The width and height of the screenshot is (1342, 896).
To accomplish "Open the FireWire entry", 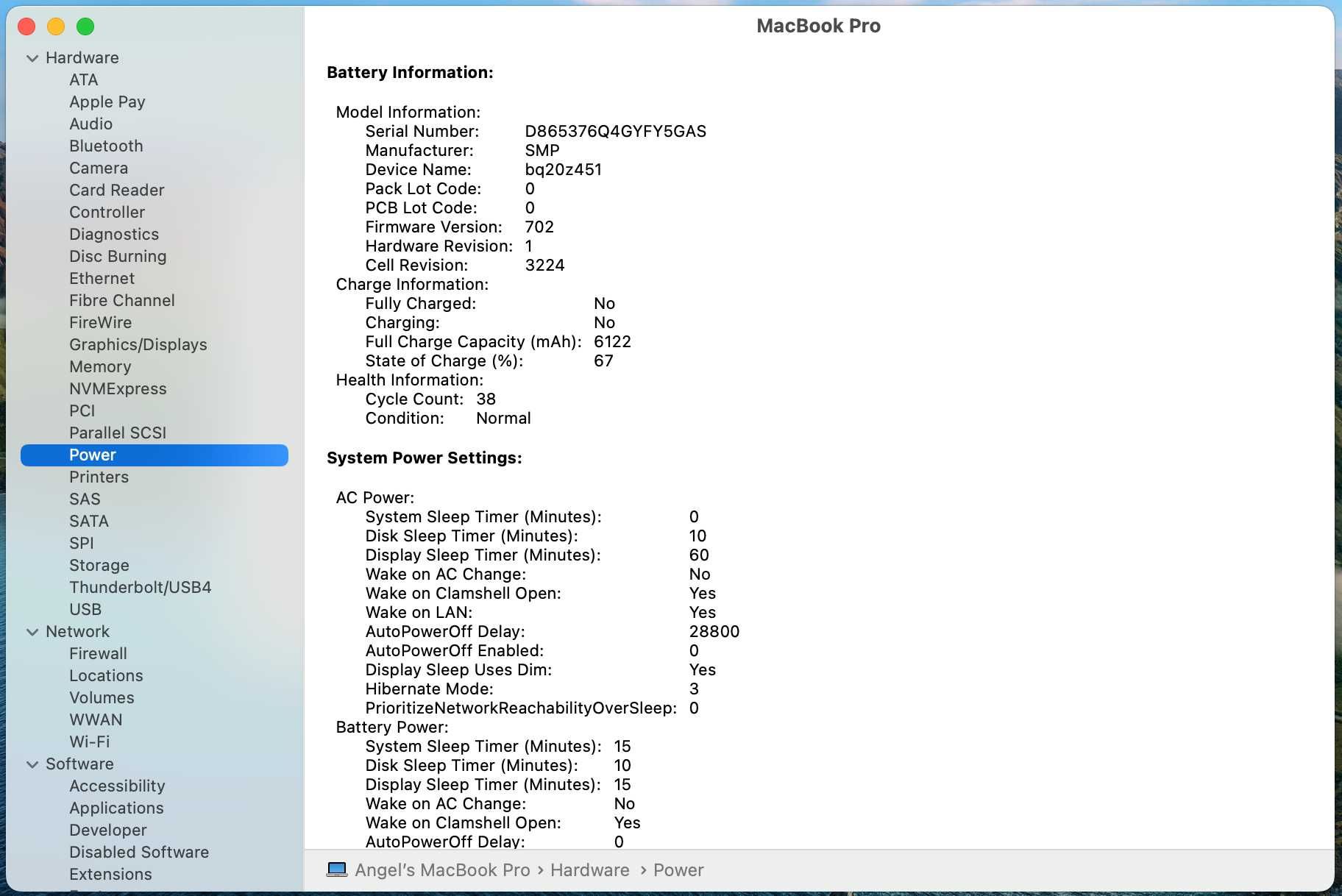I will [x=101, y=322].
